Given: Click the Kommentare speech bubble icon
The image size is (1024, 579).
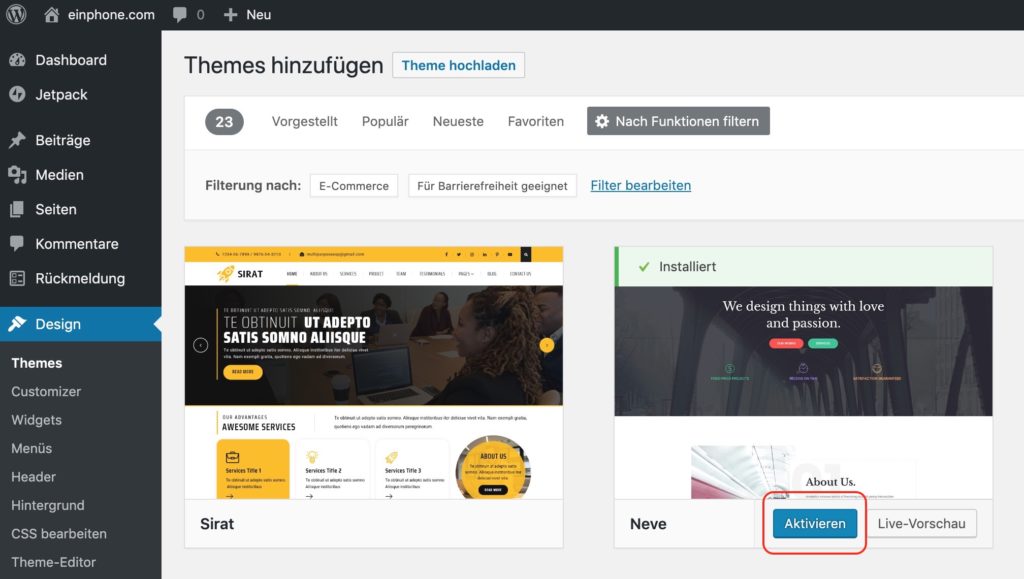Looking at the screenshot, I should [18, 243].
